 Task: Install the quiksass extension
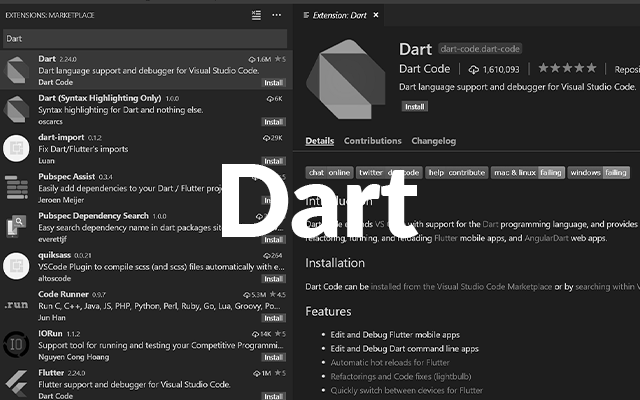(x=273, y=279)
